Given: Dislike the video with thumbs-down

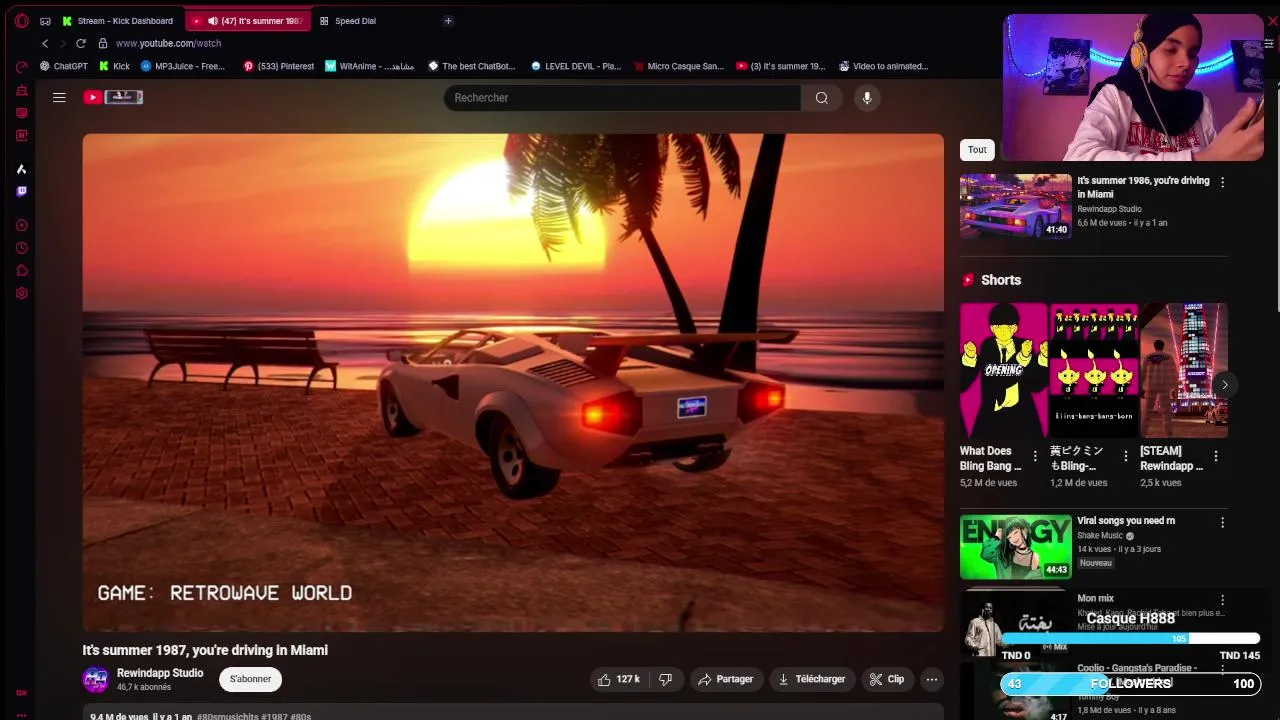Looking at the screenshot, I should coord(665,679).
